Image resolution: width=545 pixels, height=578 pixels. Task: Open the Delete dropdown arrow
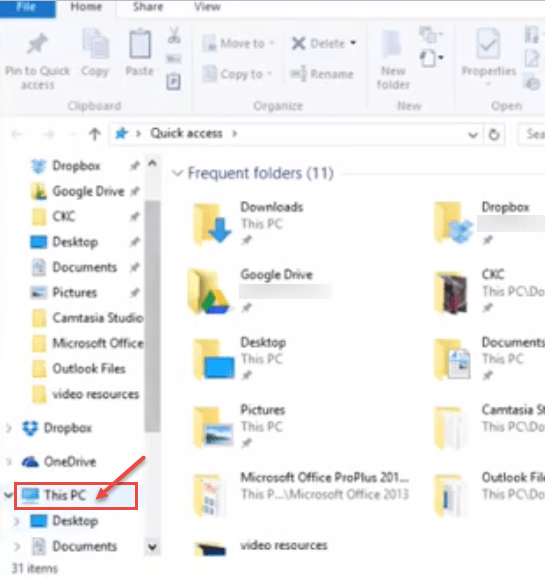[353, 43]
